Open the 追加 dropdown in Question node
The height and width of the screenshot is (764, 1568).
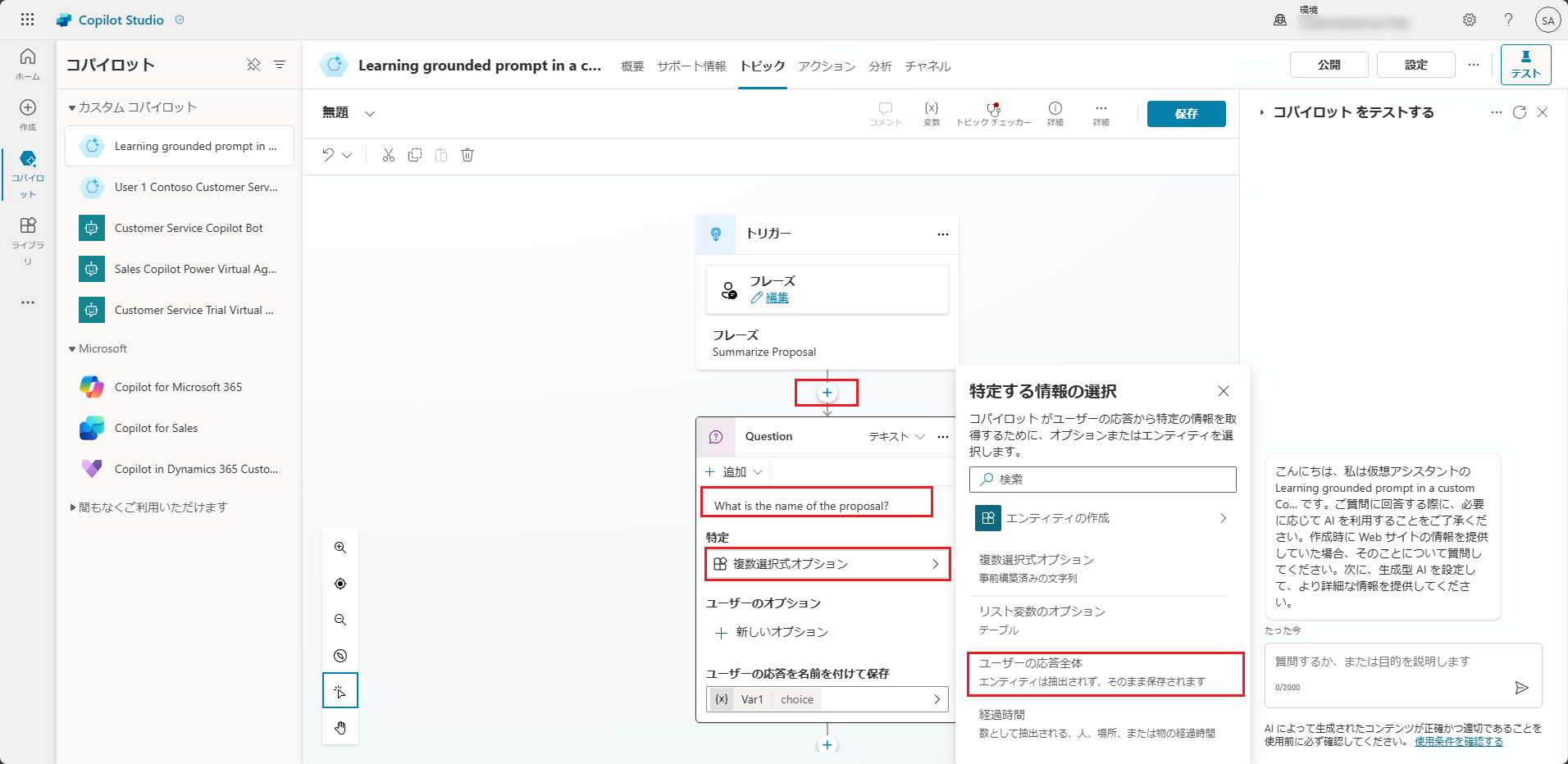point(735,472)
